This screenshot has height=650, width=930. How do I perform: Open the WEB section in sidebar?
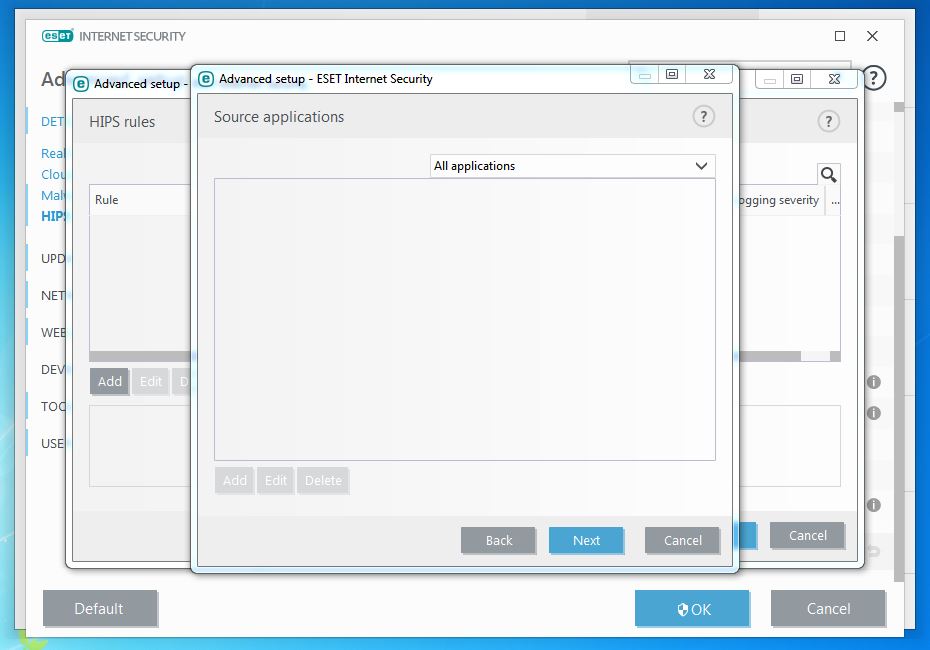point(53,333)
